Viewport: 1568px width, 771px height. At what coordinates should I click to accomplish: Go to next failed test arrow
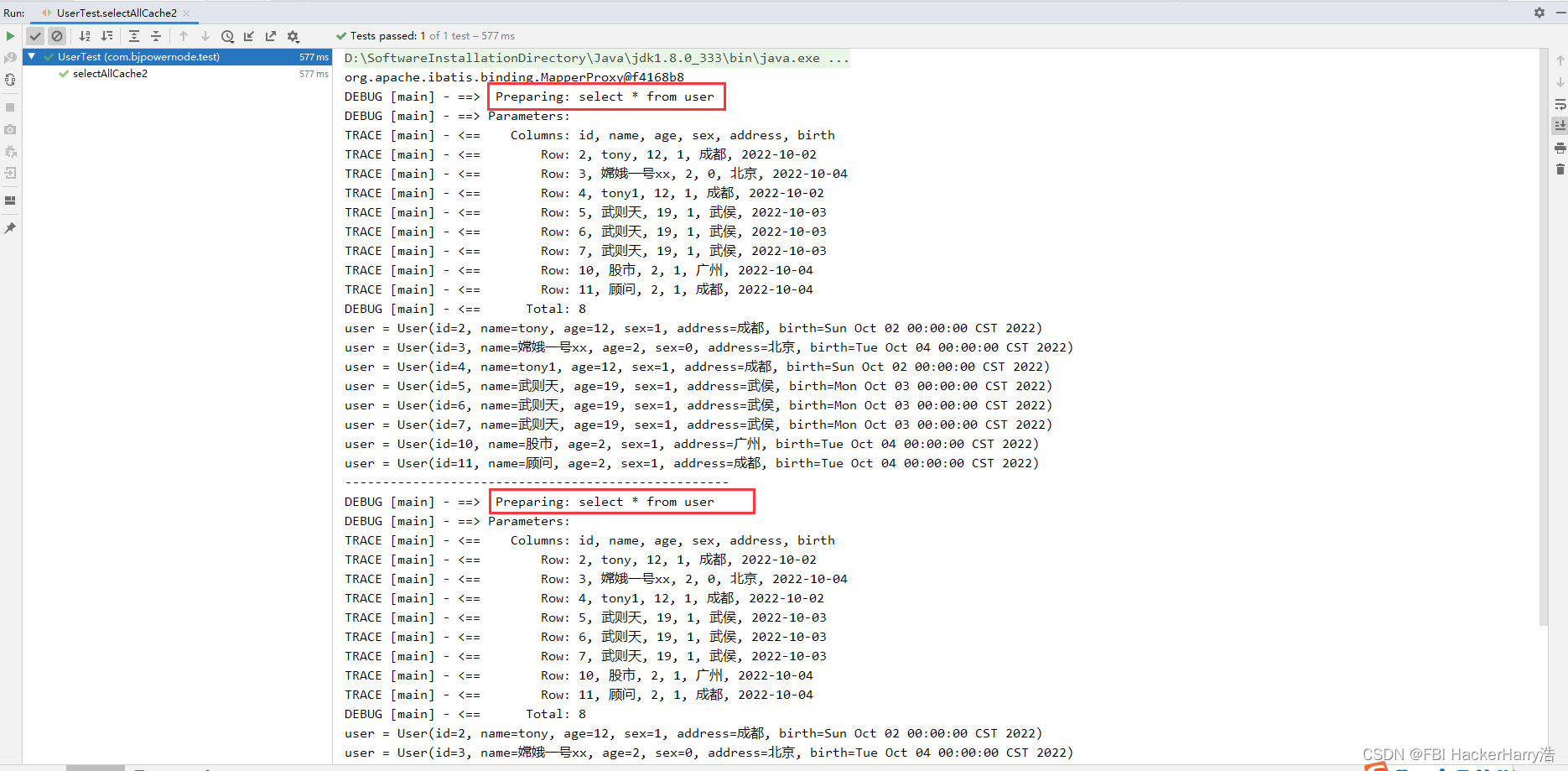(x=205, y=36)
